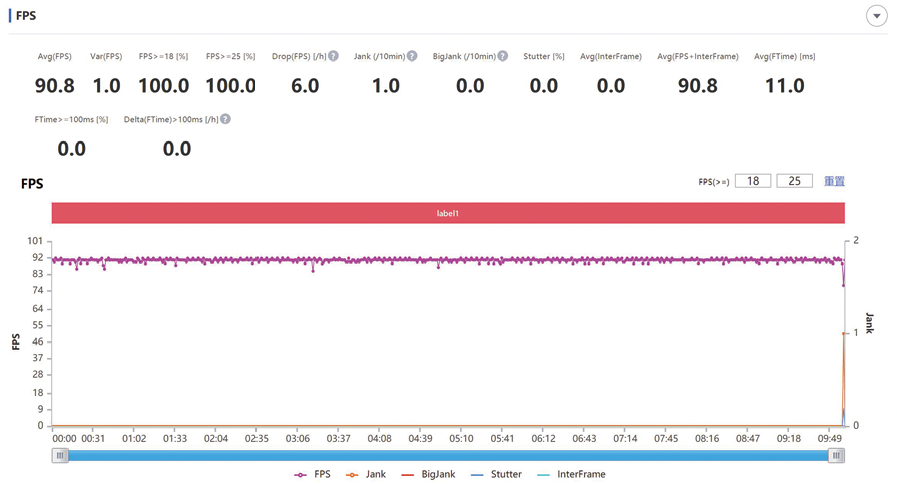Click left handle of time range slider

coord(60,455)
